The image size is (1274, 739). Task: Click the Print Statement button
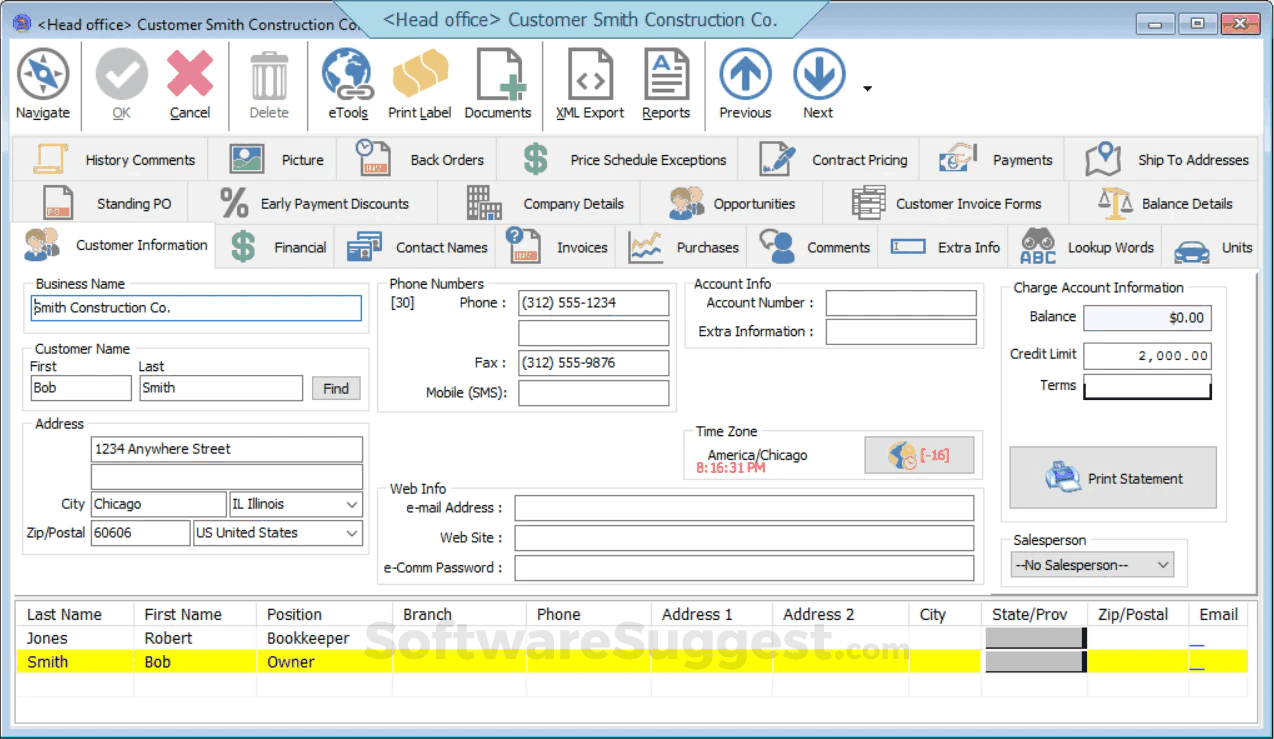tap(1113, 477)
